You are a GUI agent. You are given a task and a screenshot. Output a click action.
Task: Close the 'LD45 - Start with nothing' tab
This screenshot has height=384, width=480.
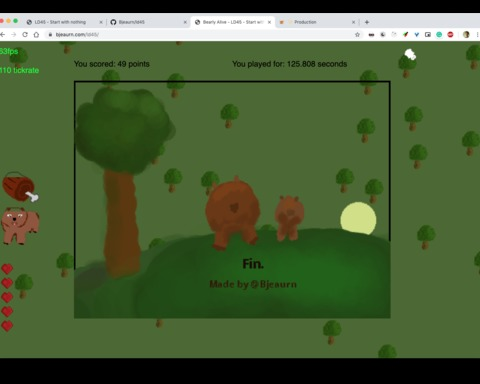pyautogui.click(x=101, y=22)
